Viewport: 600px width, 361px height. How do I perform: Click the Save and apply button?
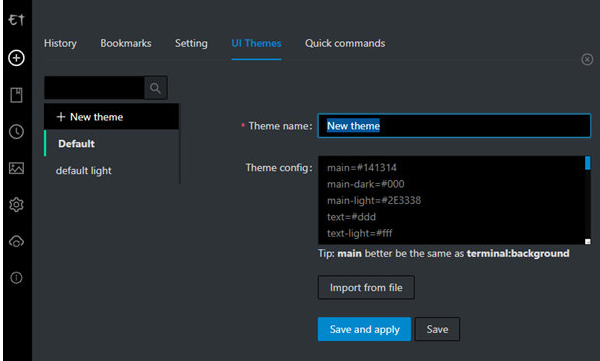coord(364,329)
